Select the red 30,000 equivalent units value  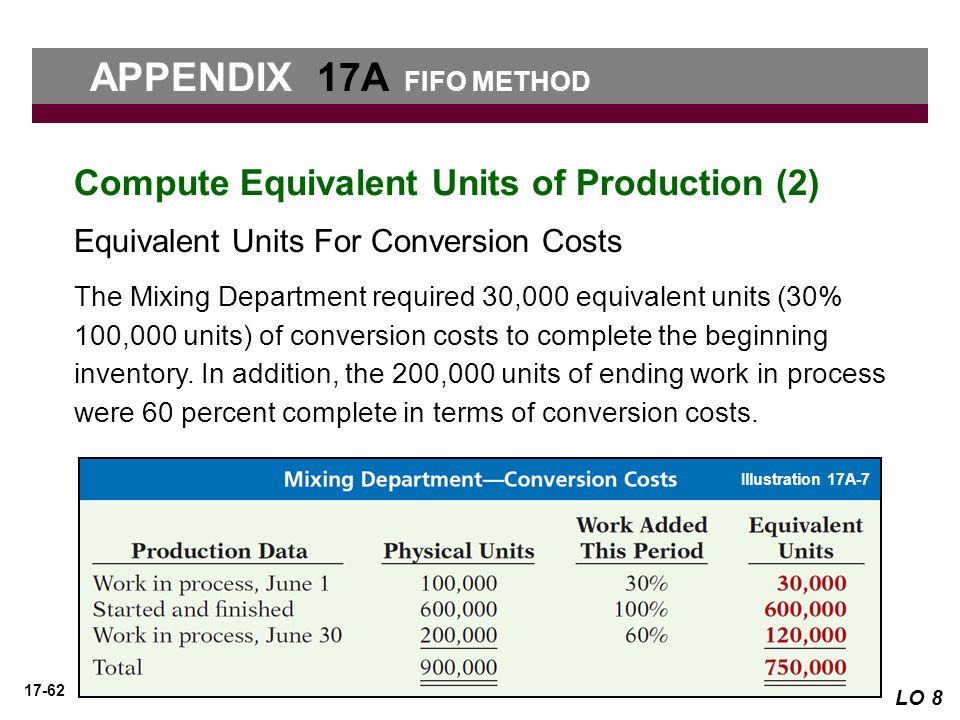click(812, 583)
